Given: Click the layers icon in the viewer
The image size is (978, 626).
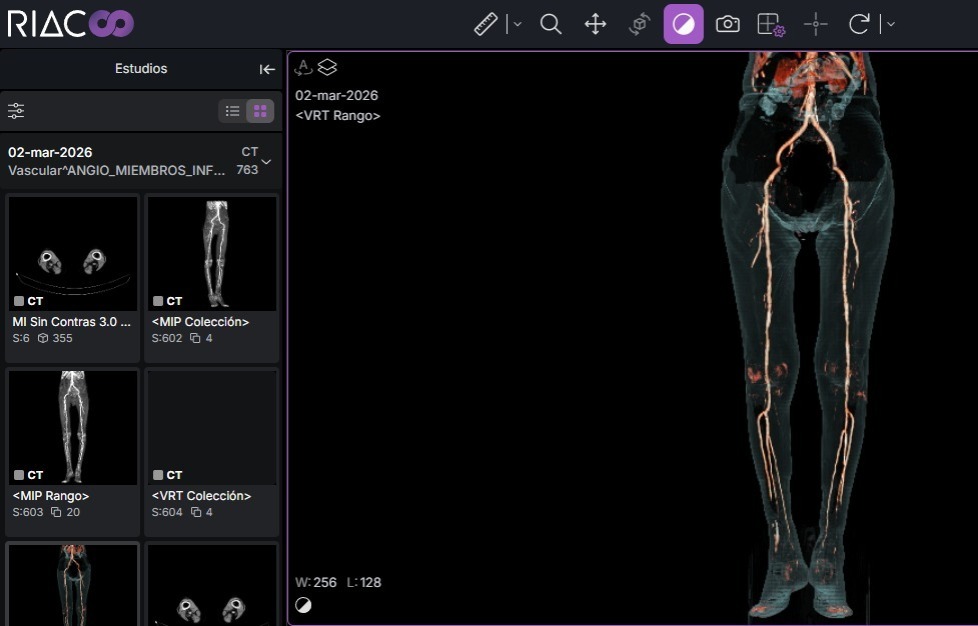Looking at the screenshot, I should tap(327, 68).
